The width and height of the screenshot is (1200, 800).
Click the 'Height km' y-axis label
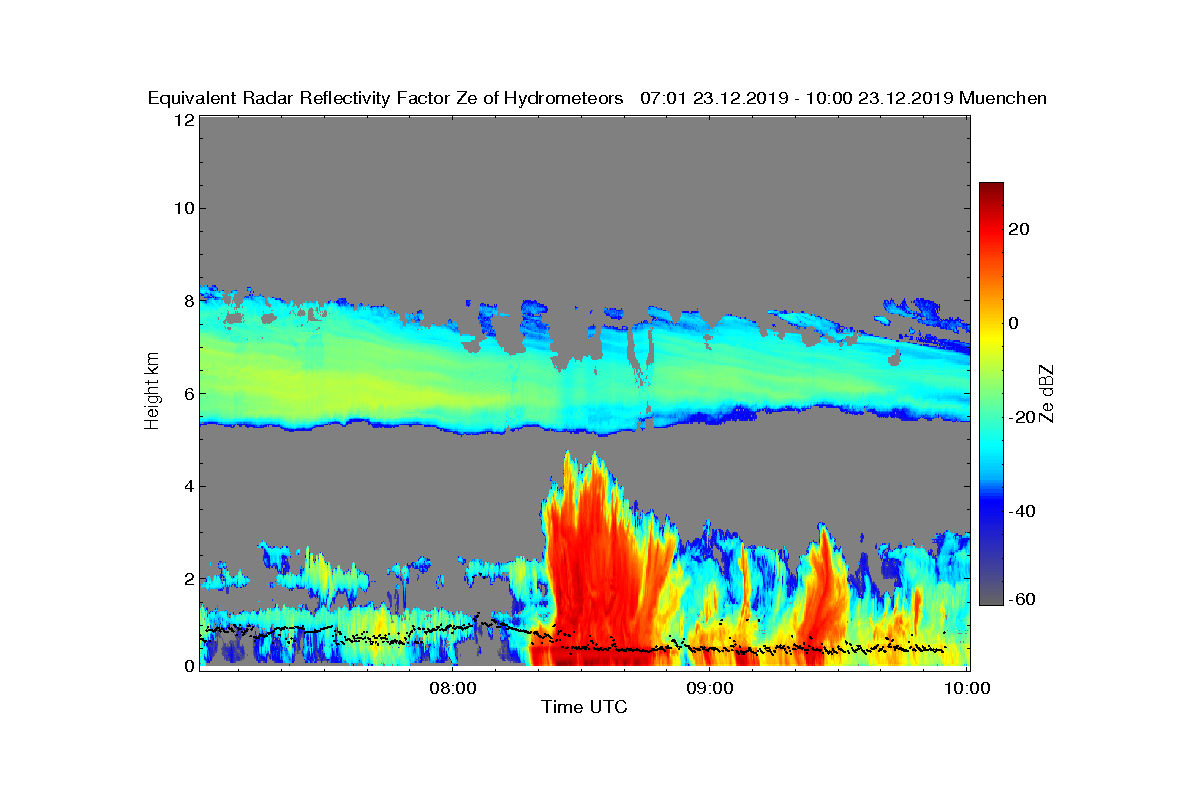152,392
